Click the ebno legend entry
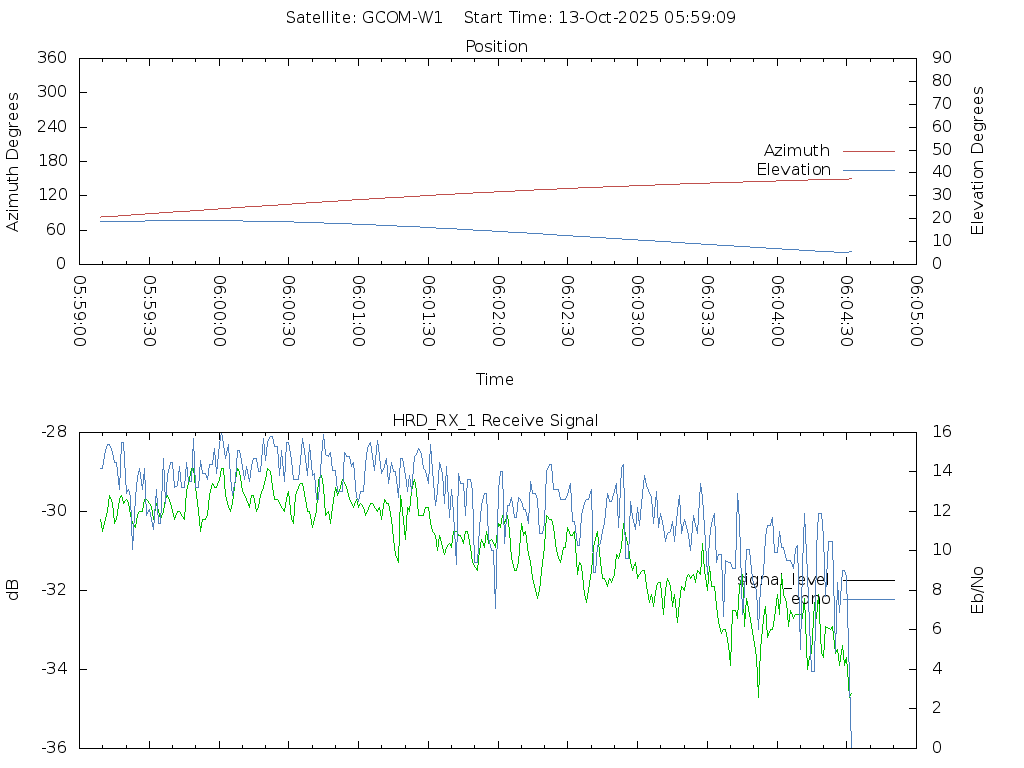 [810, 599]
